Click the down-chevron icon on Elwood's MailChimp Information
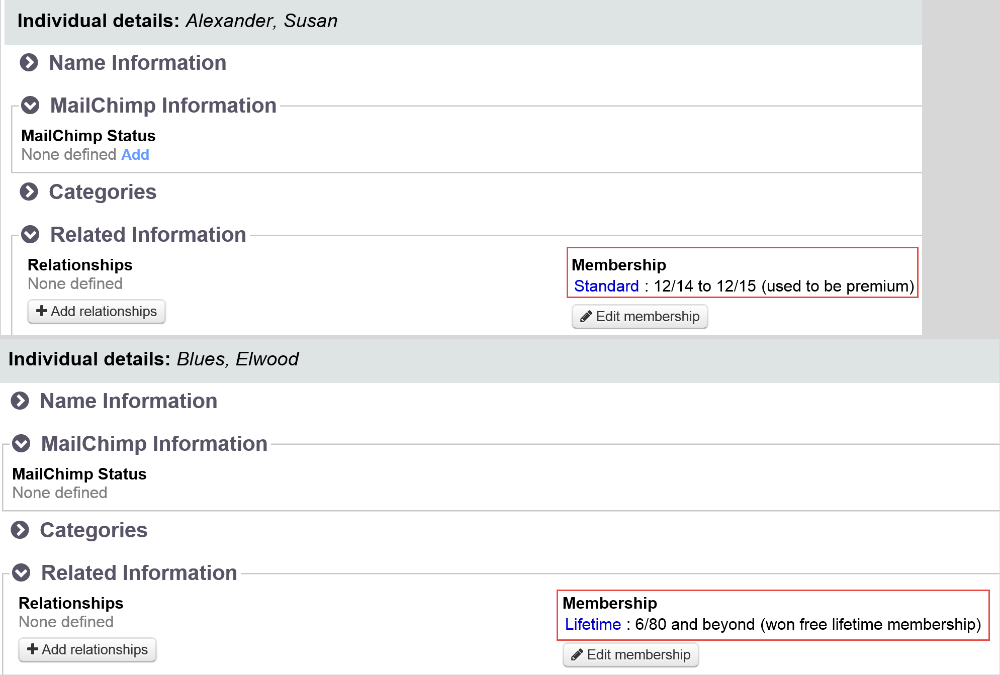Screen dimensions: 1000x675 20,443
